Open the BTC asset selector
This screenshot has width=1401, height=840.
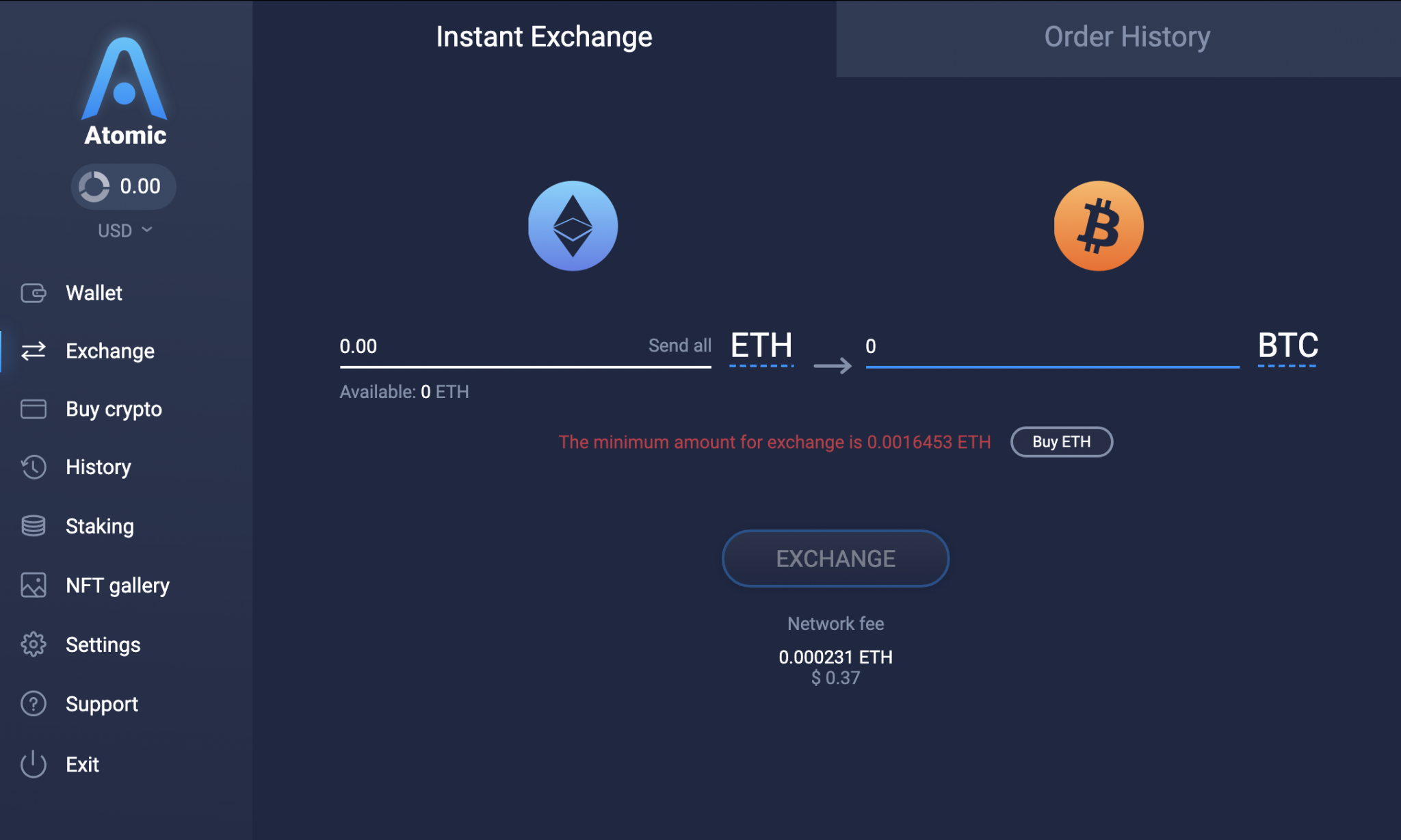click(x=1287, y=347)
